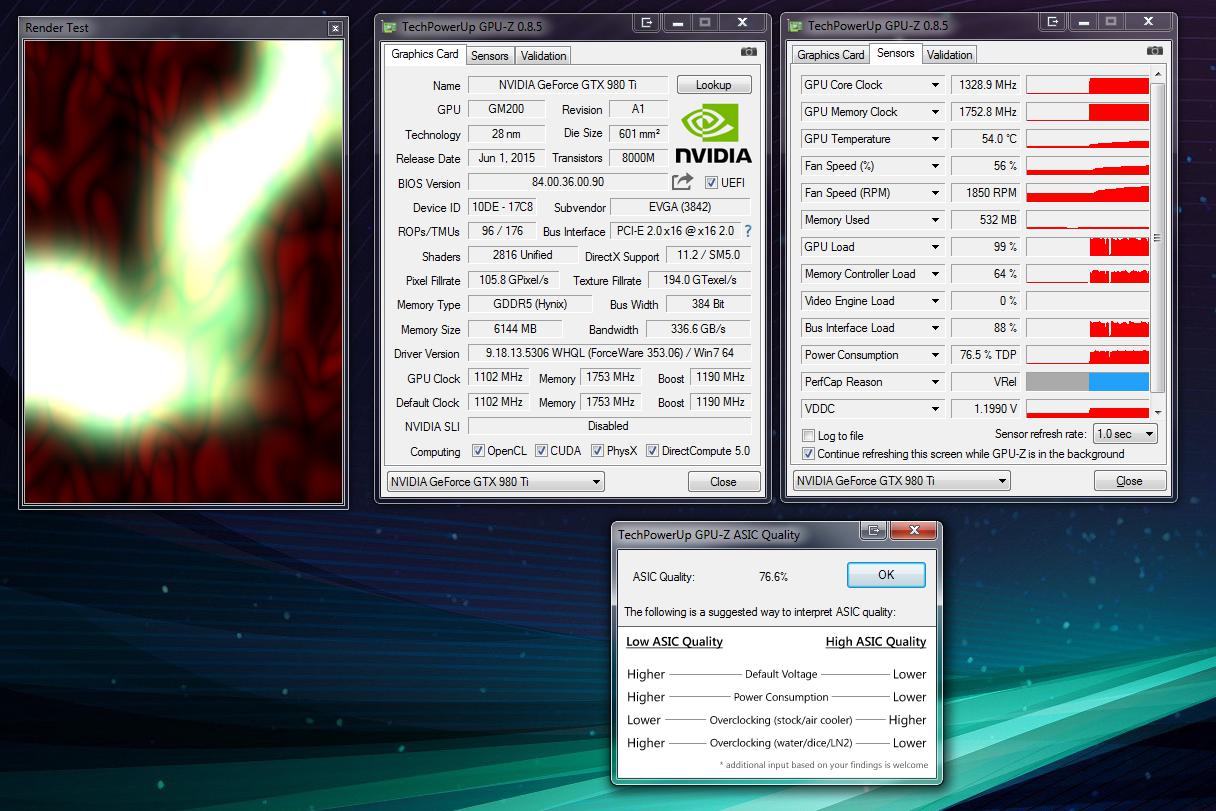Toggle the UEFI checkbox
This screenshot has height=811, width=1216.
[x=711, y=183]
